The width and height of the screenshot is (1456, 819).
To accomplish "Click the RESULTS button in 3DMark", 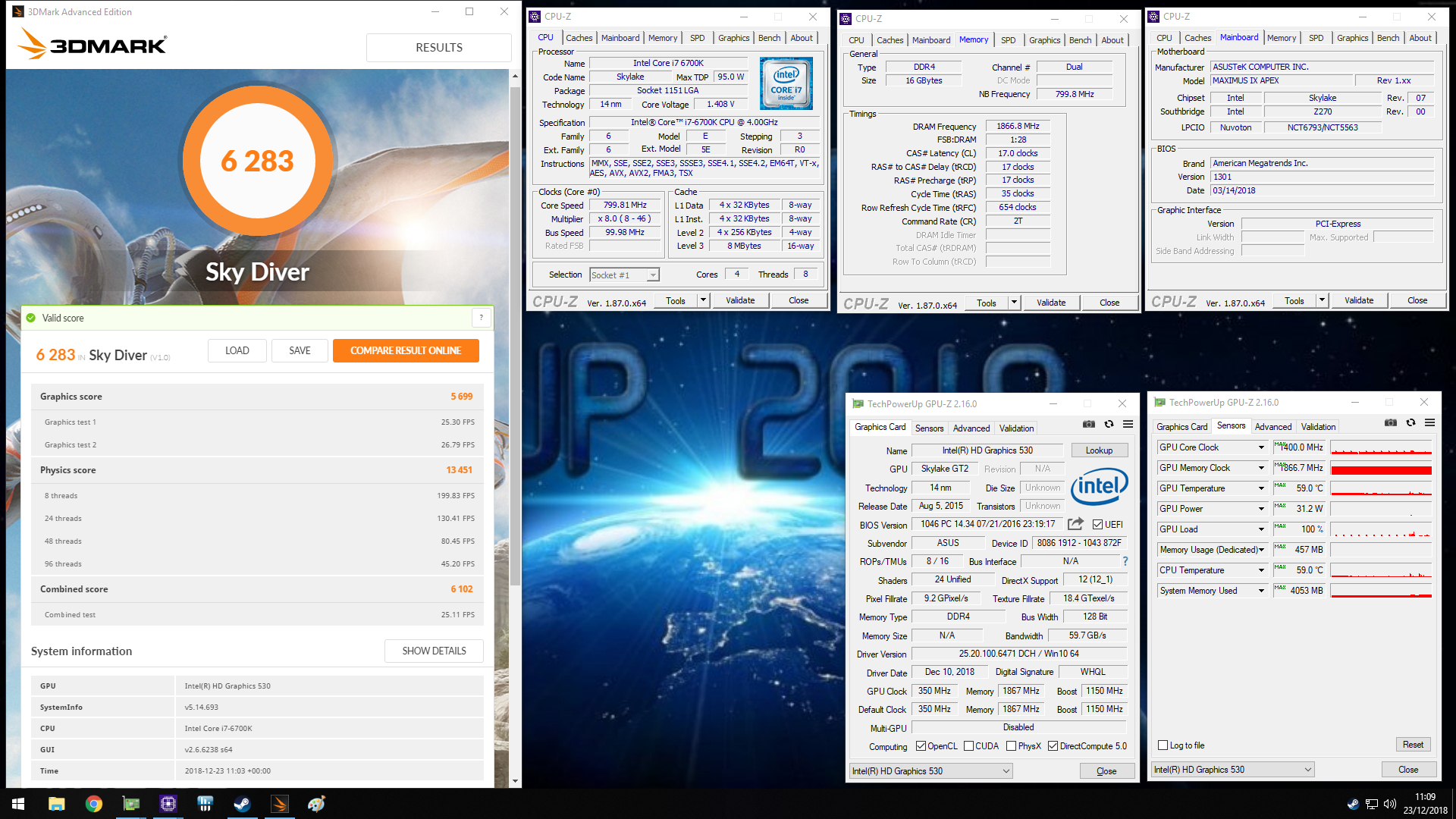I will click(x=439, y=47).
